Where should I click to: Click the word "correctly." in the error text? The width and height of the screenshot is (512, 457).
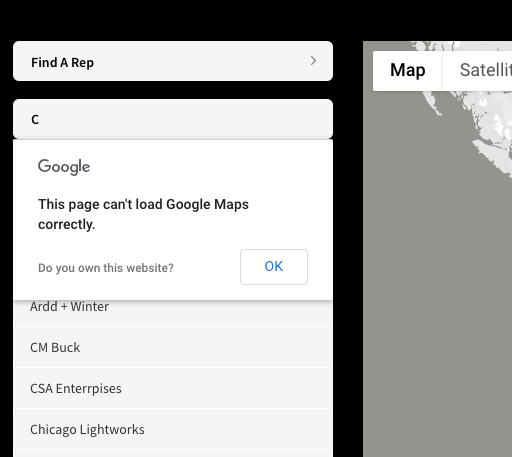coord(67,224)
